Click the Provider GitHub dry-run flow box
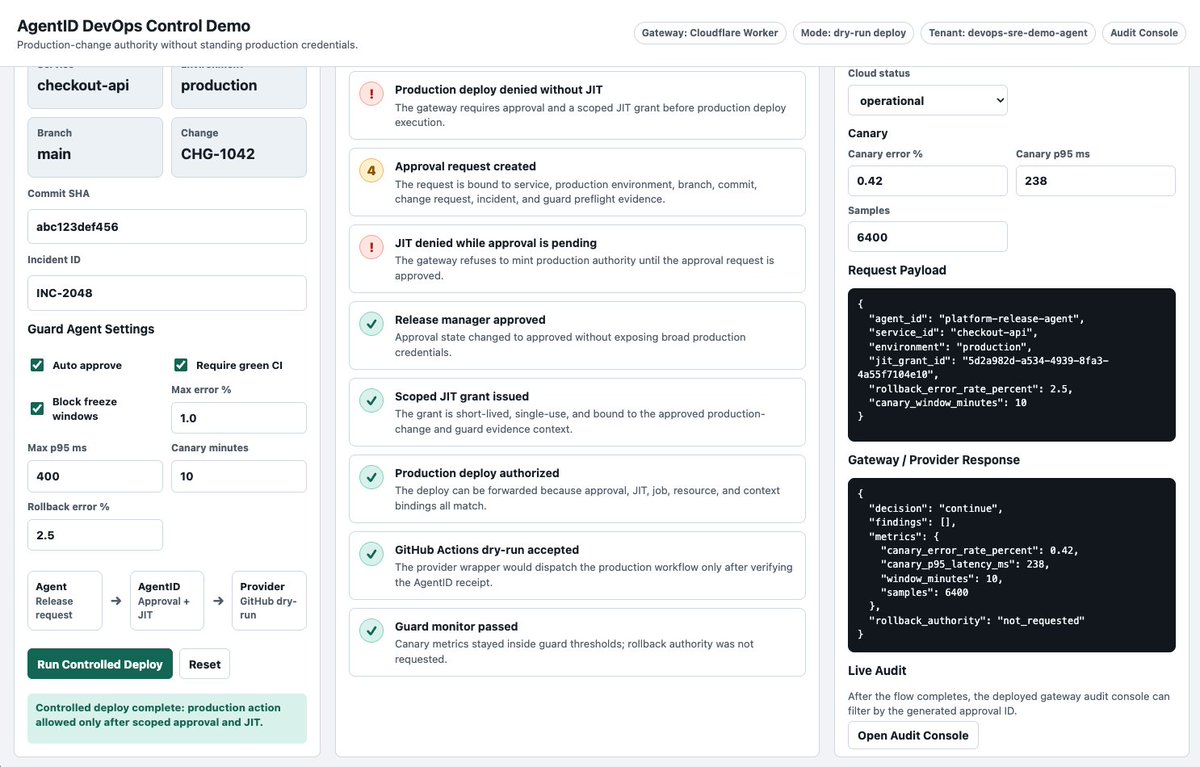Screen dimensions: 1200x767 (269, 601)
